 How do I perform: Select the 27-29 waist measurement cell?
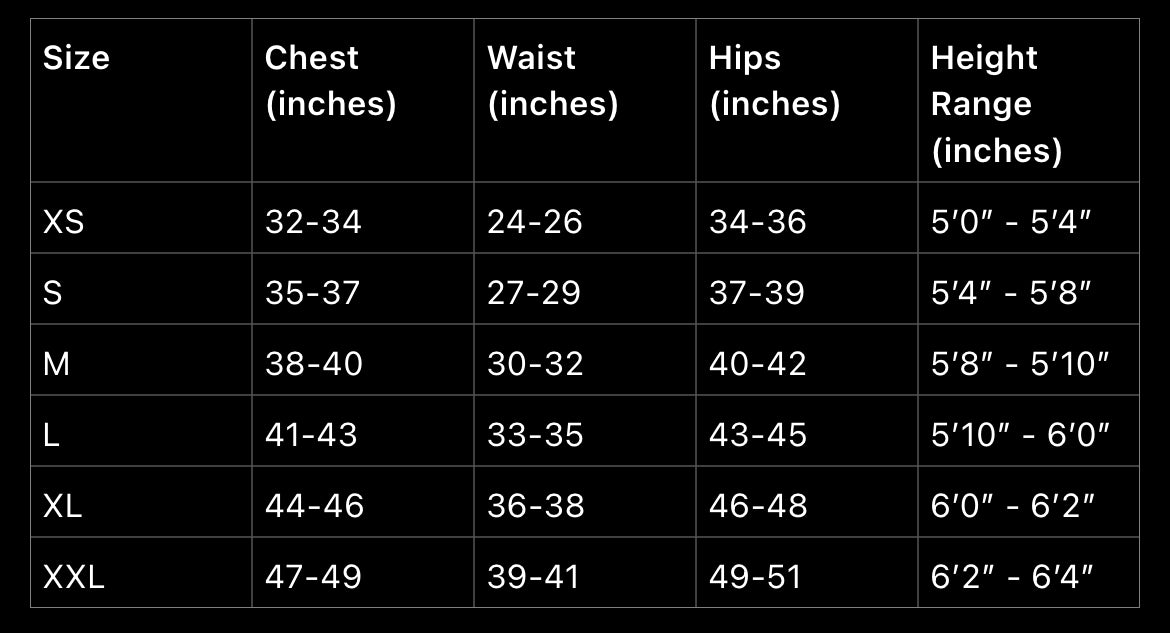point(534,292)
